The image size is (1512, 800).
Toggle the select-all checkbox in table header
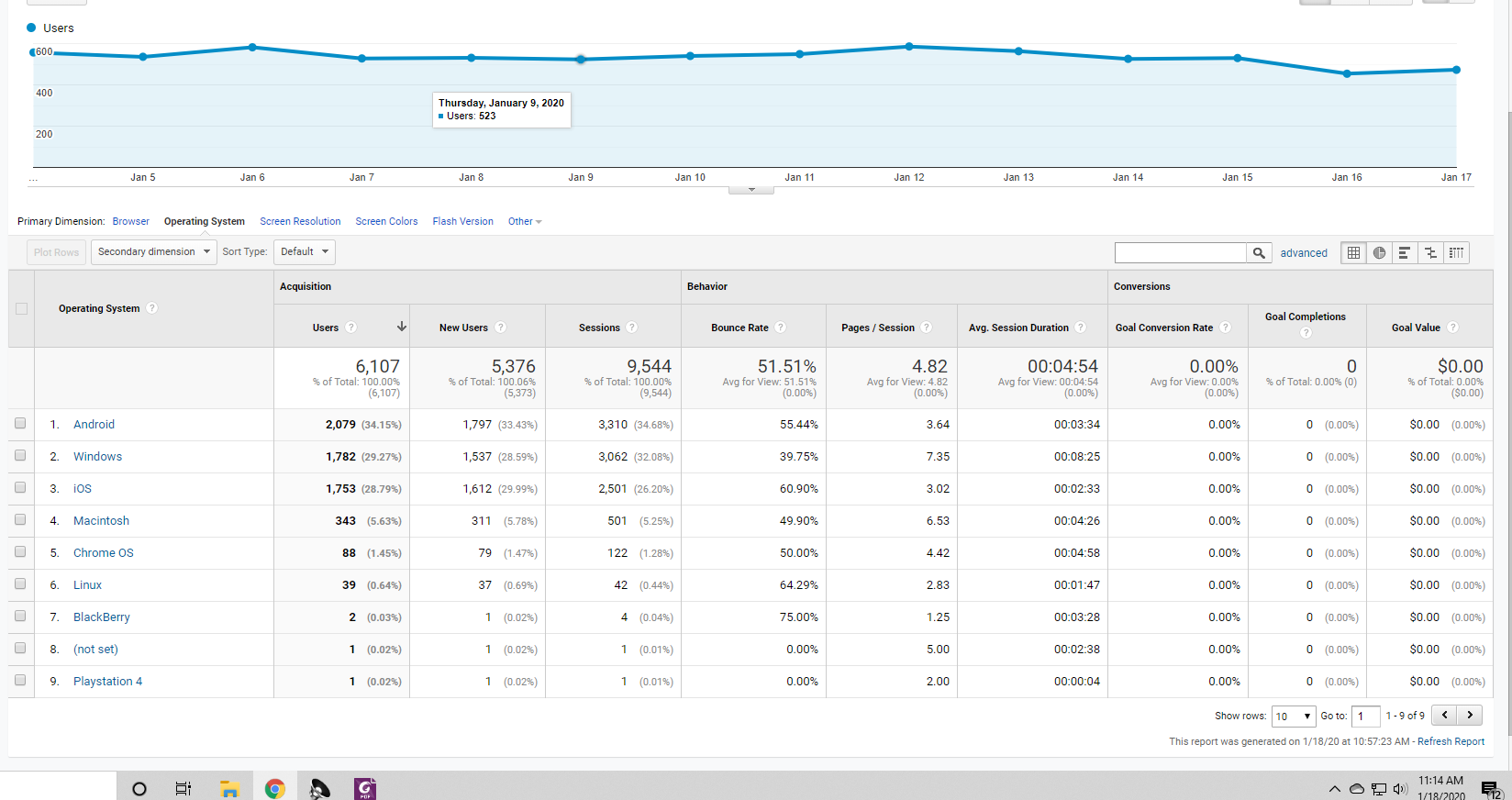[x=21, y=309]
